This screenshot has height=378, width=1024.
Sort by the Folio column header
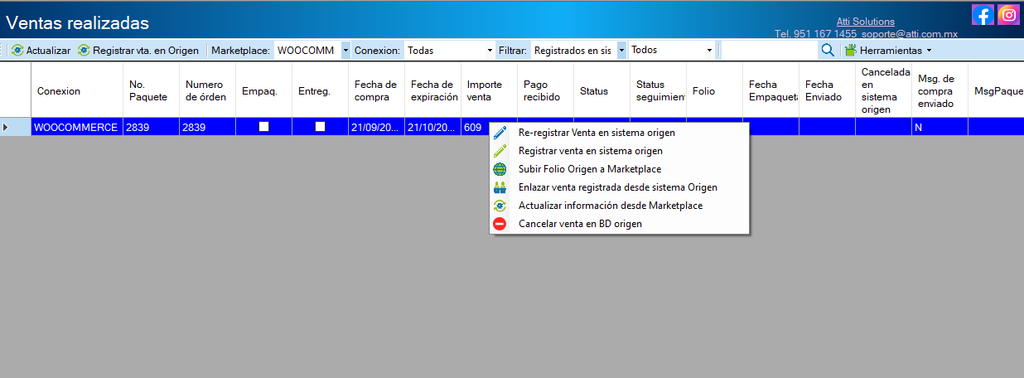pos(714,91)
